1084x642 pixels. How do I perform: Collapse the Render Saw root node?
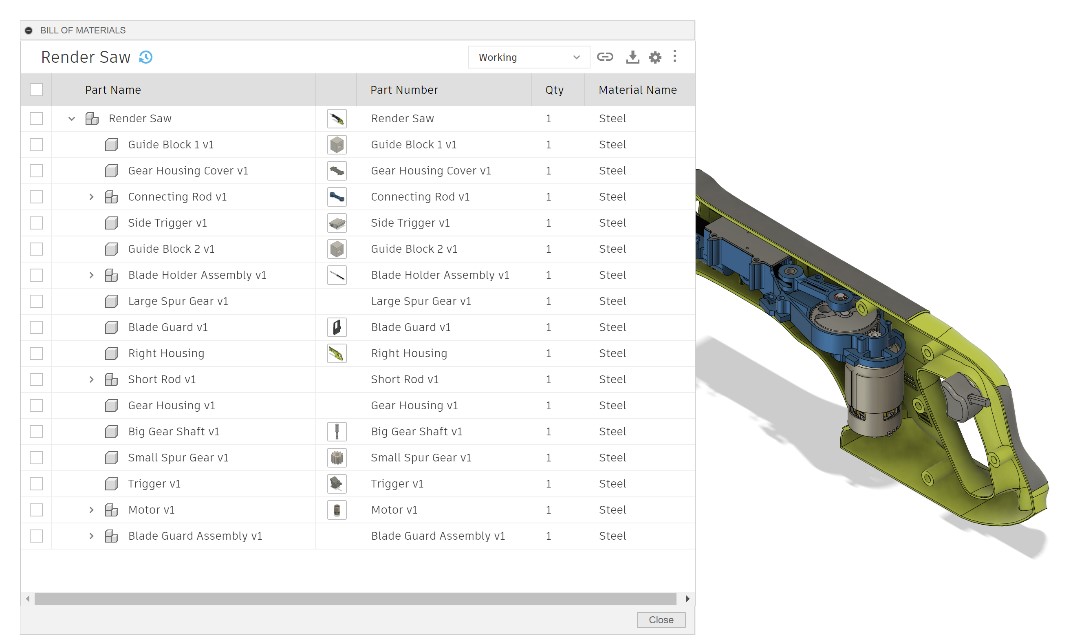point(72,119)
